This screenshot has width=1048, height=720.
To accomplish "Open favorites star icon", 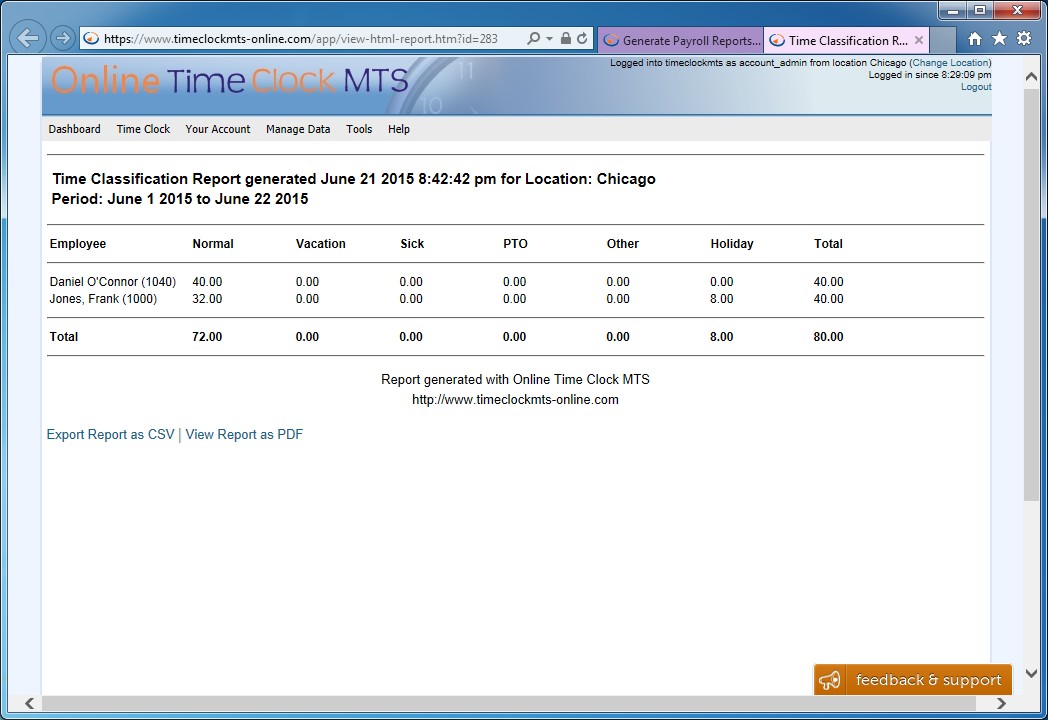I will 999,39.
